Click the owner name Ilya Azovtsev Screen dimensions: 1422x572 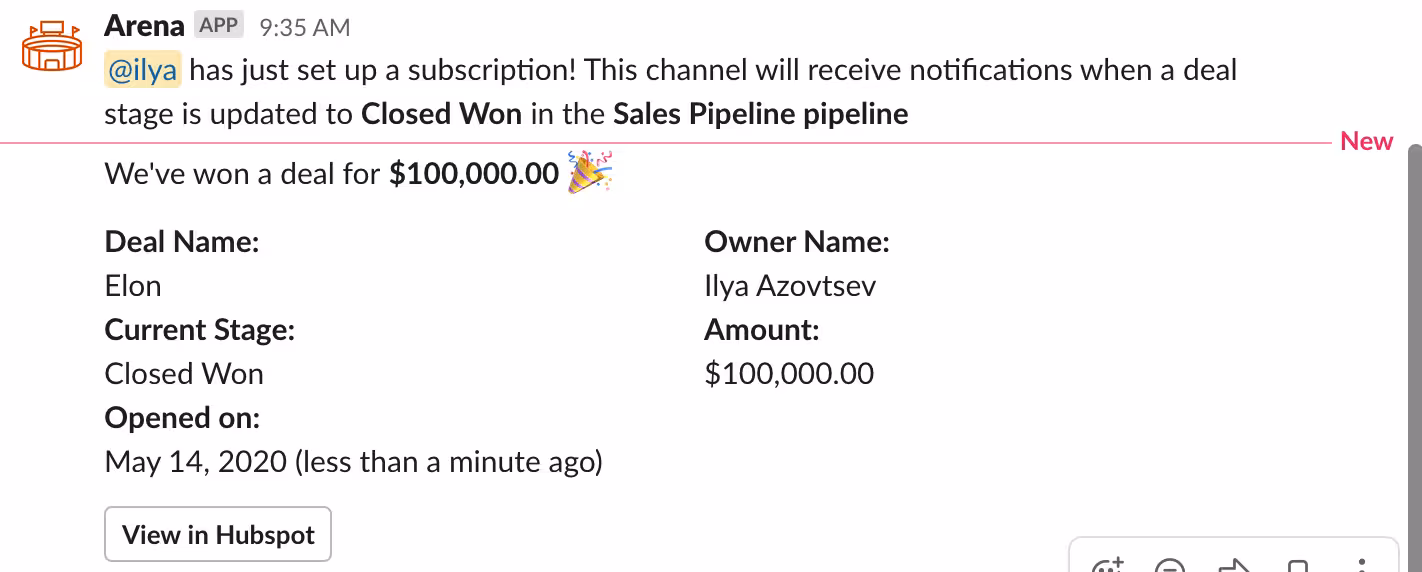pyautogui.click(x=790, y=286)
